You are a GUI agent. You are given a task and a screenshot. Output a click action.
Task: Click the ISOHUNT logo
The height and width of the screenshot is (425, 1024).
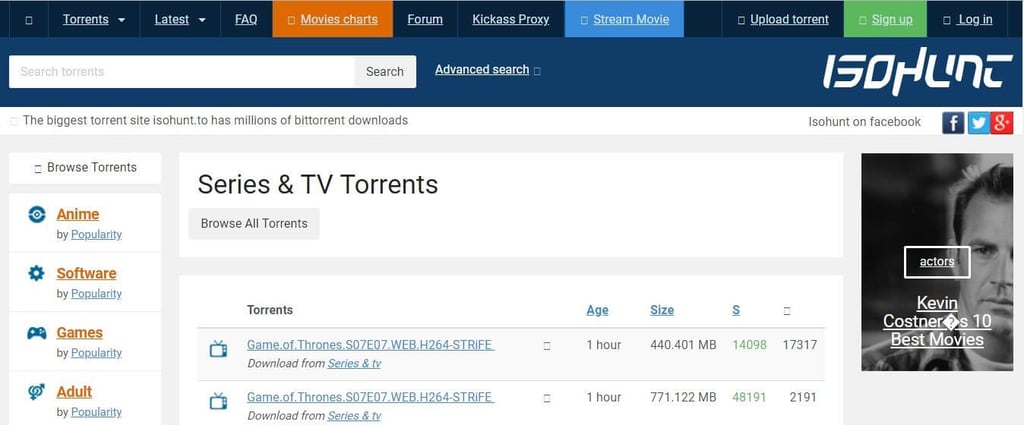(918, 72)
